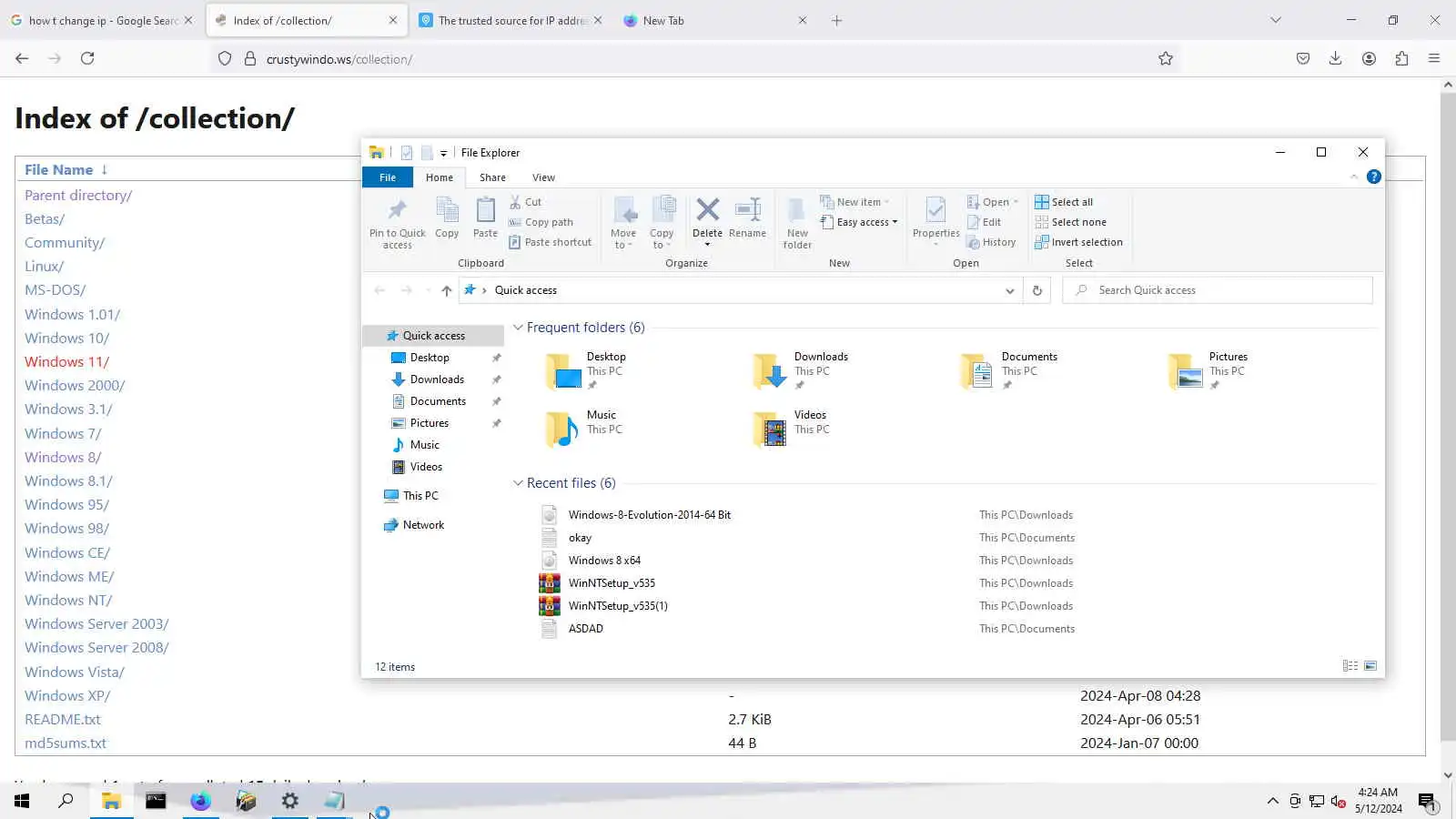1456x819 pixels.
Task: Click the Rename icon in the ribbon
Action: coord(747,218)
